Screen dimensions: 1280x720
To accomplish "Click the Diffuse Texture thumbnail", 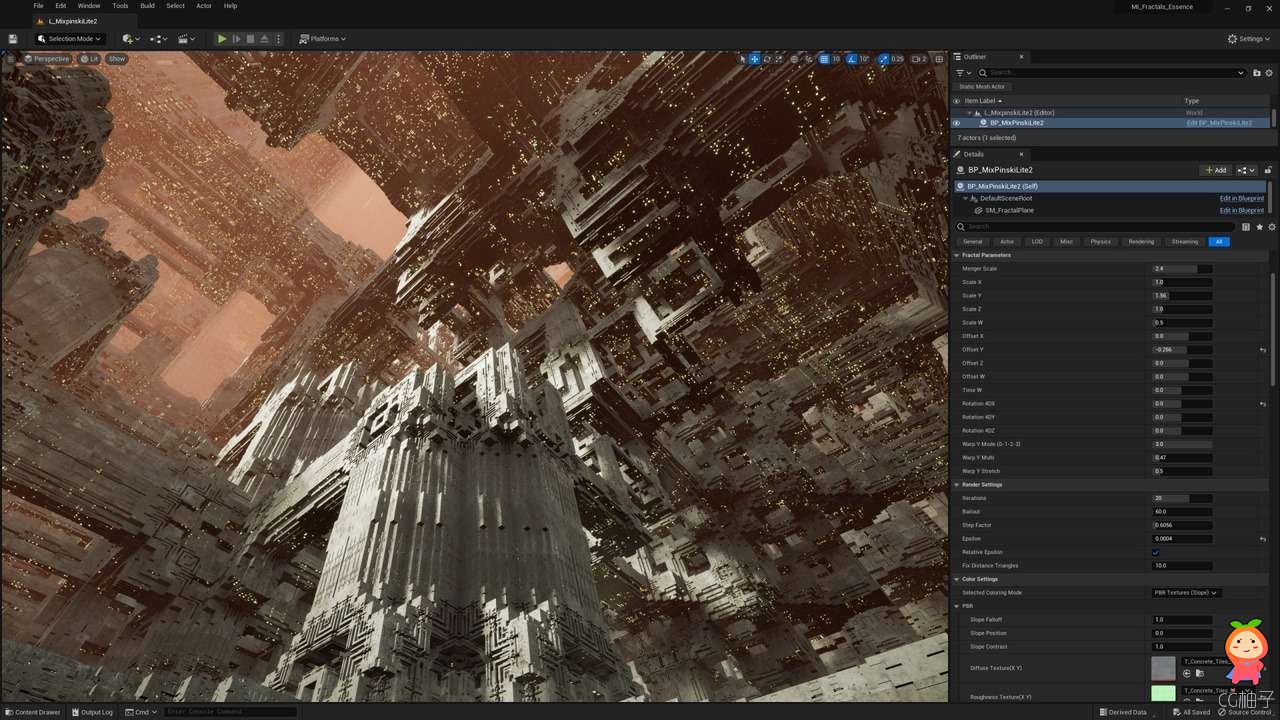I will click(x=1163, y=668).
